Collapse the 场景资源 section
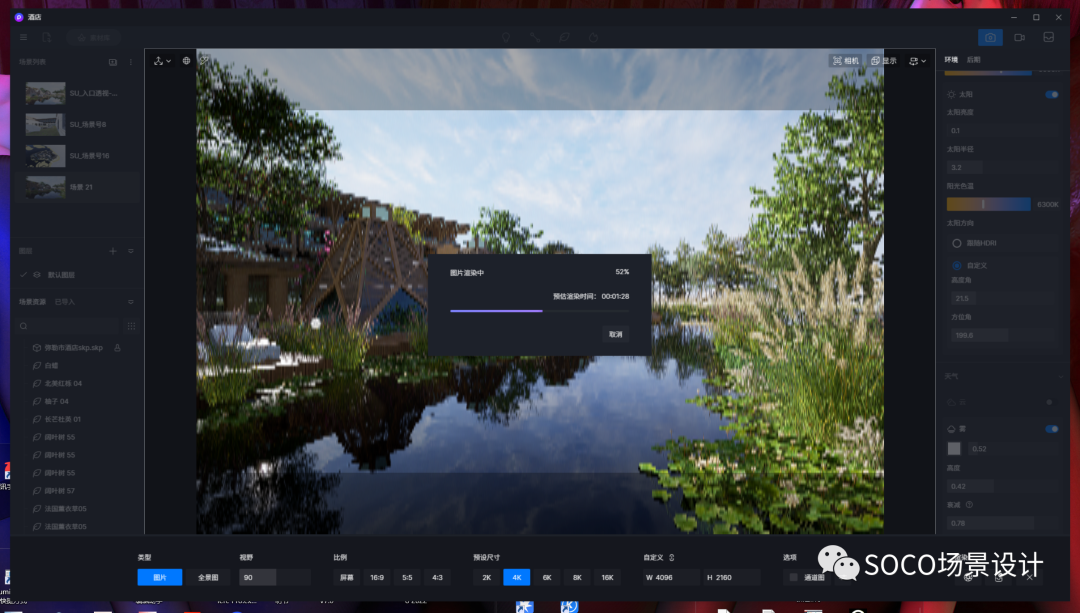1080x613 pixels. [x=131, y=302]
